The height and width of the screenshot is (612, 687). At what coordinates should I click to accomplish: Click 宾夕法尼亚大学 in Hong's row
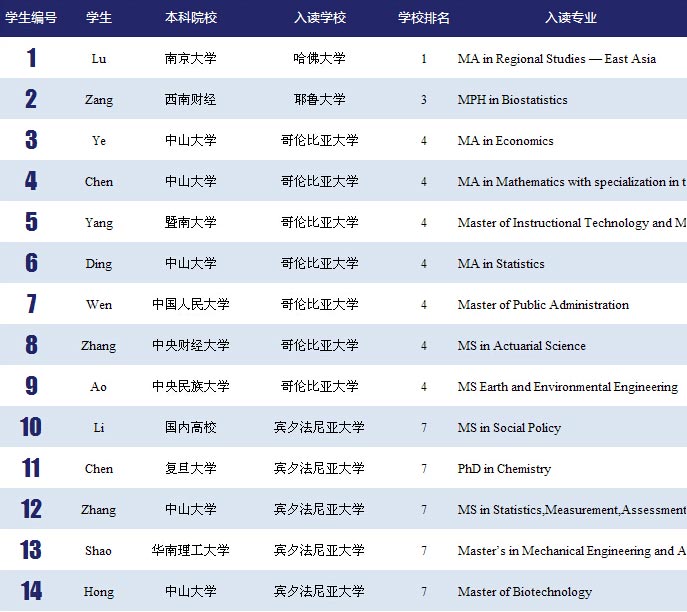point(319,591)
